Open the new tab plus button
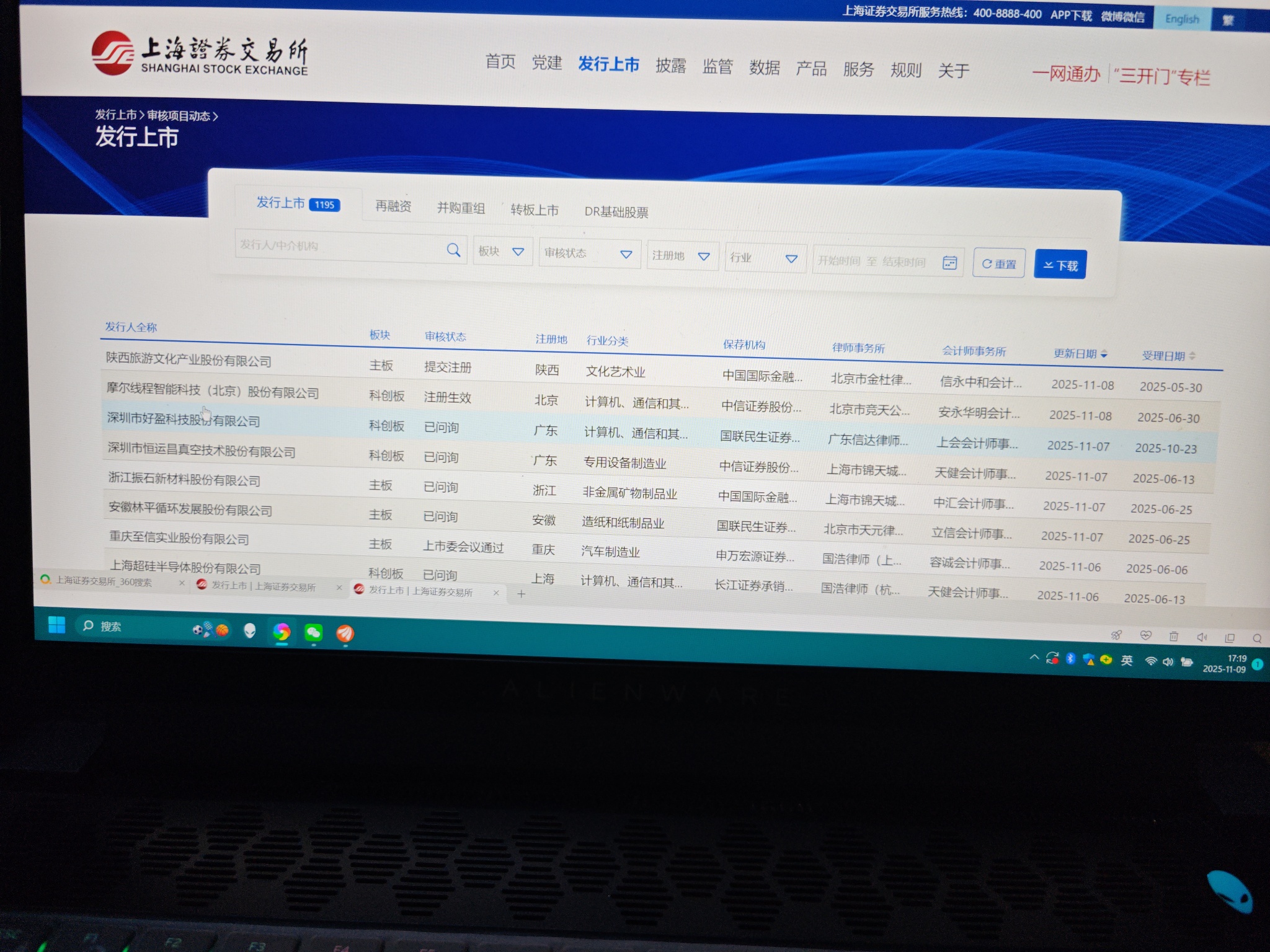 tap(522, 594)
